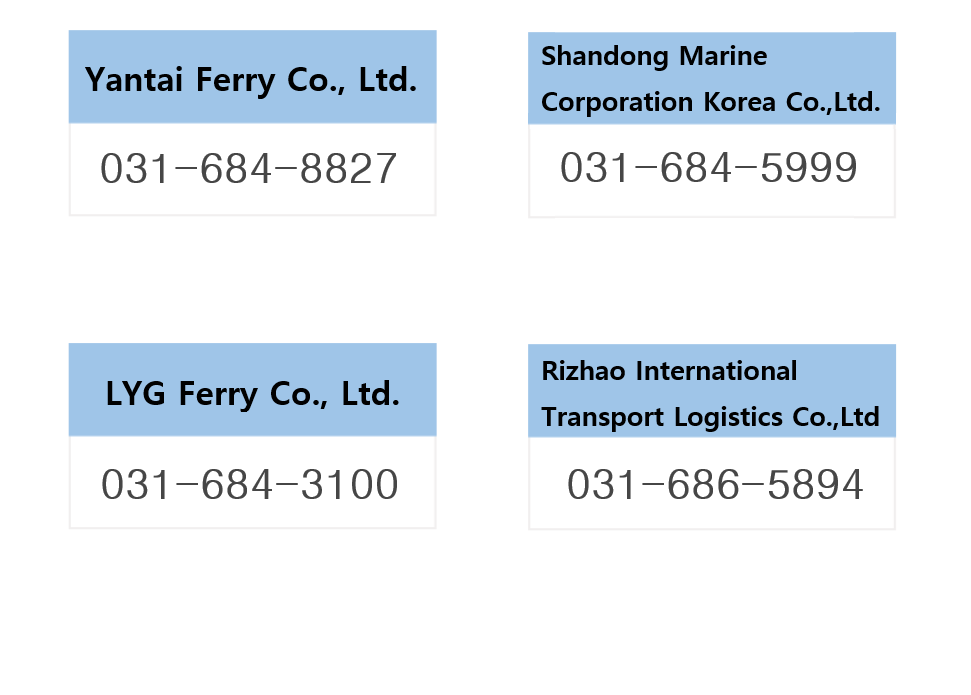Click phone number 031-684-8827
Screen dimensions: 971x695
point(249,169)
